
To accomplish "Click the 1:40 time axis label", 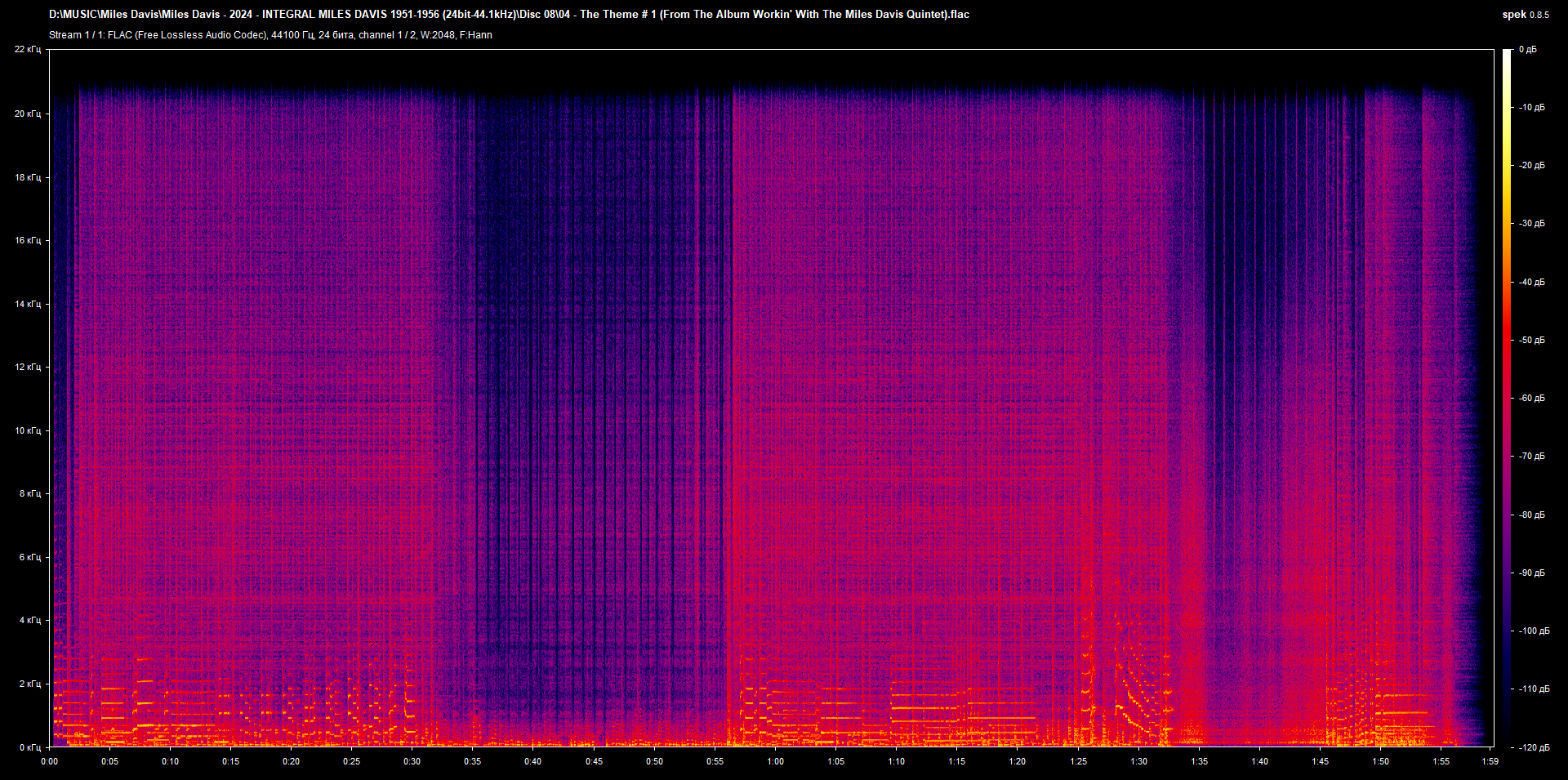I will 1260,761.
